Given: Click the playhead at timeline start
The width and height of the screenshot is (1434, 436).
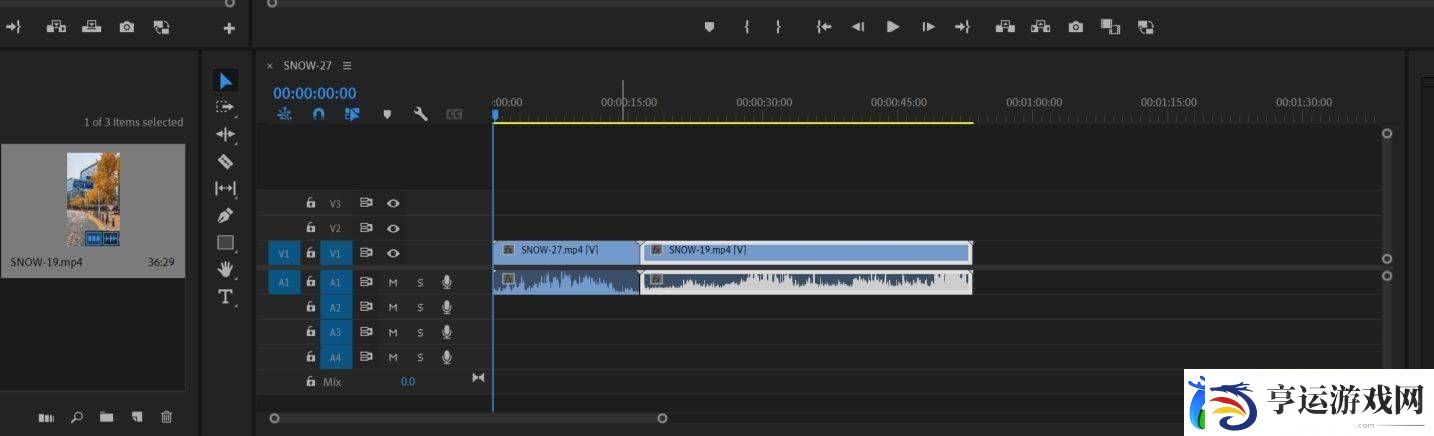Looking at the screenshot, I should click(494, 116).
